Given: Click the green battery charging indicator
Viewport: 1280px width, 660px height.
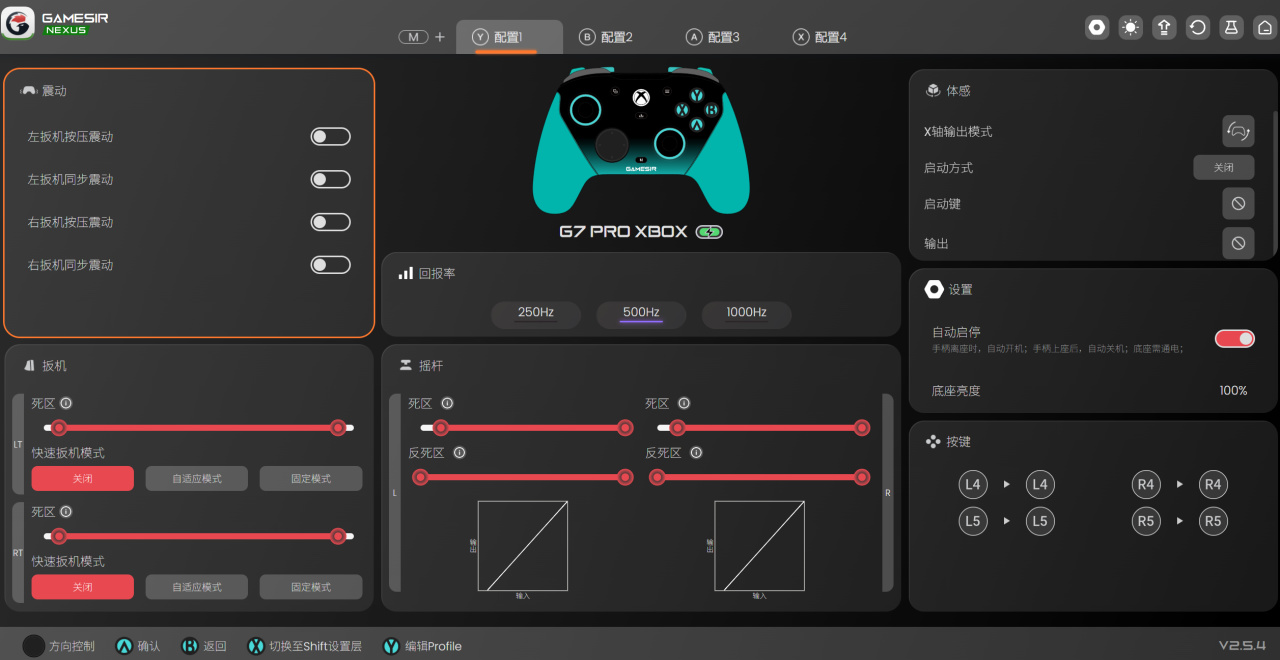Looking at the screenshot, I should [x=709, y=232].
